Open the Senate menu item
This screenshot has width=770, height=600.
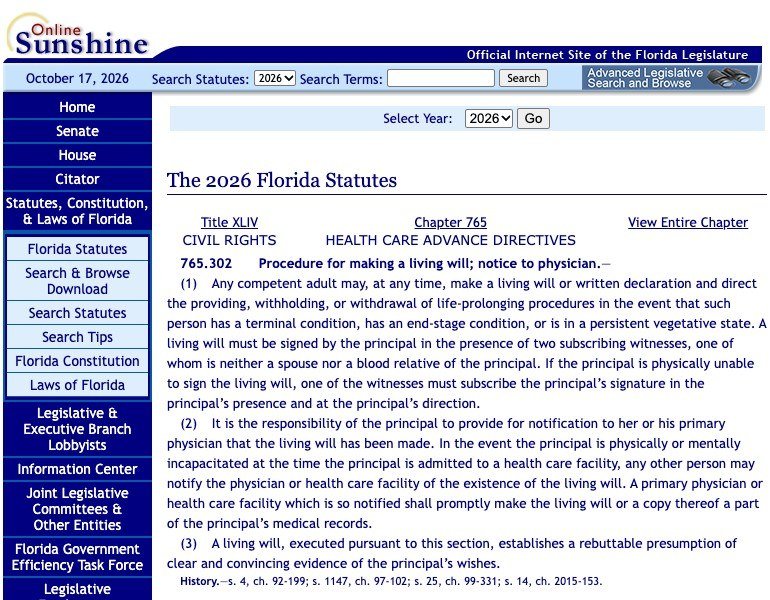[77, 131]
